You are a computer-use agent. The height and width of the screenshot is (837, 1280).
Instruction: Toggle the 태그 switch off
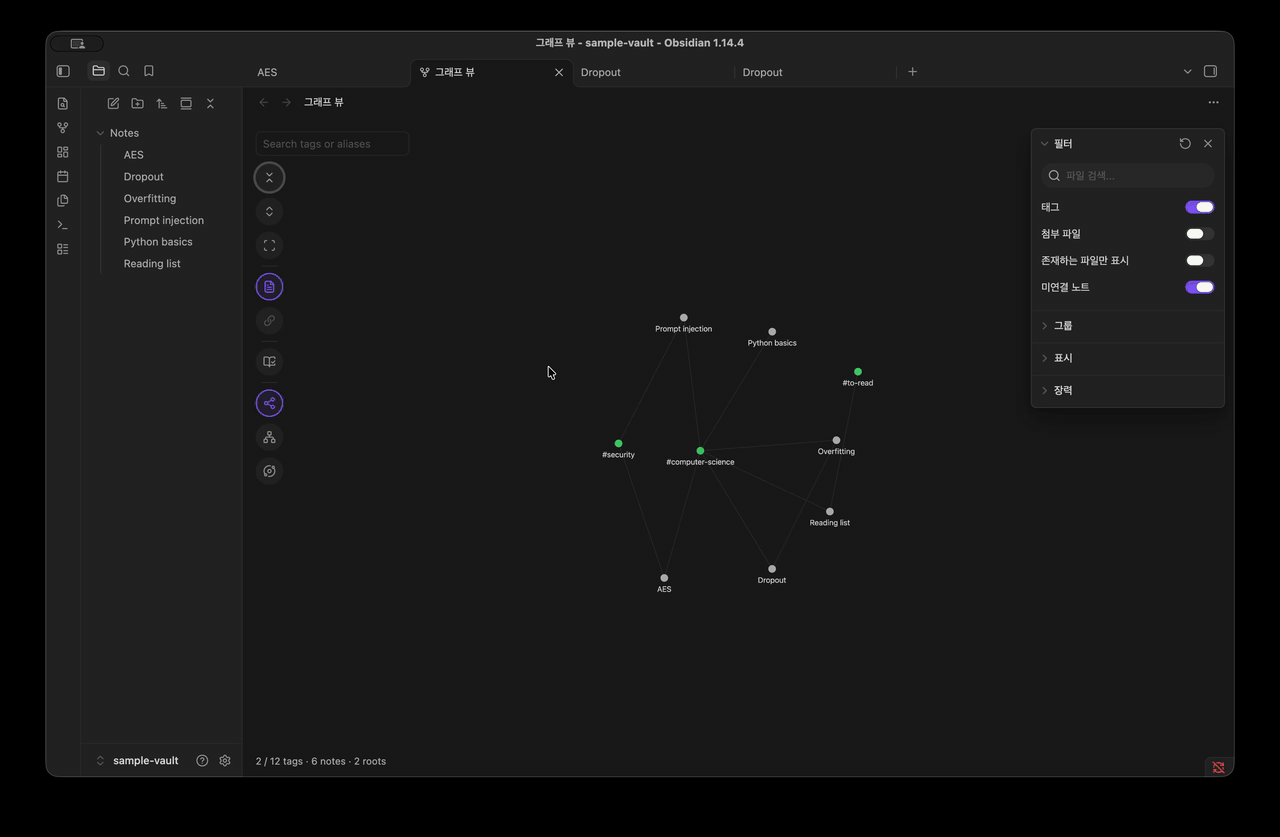pos(1200,207)
